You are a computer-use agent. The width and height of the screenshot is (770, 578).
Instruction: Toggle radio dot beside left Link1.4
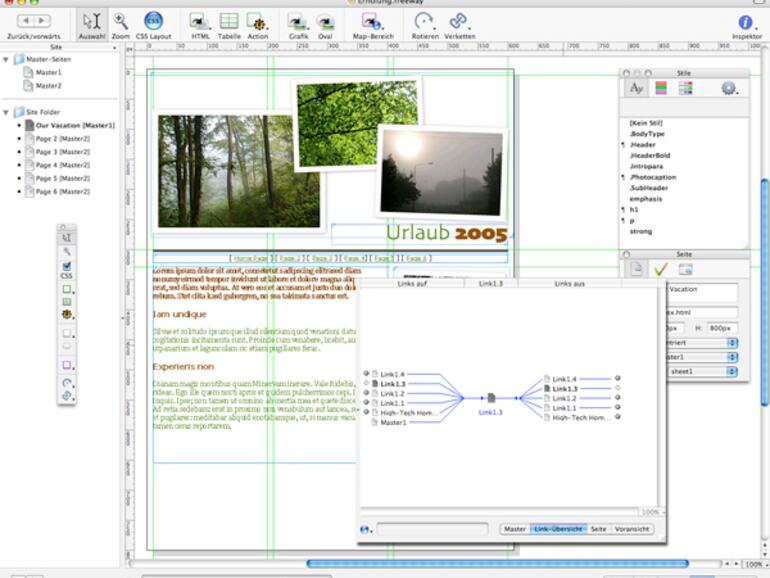pyautogui.click(x=366, y=374)
